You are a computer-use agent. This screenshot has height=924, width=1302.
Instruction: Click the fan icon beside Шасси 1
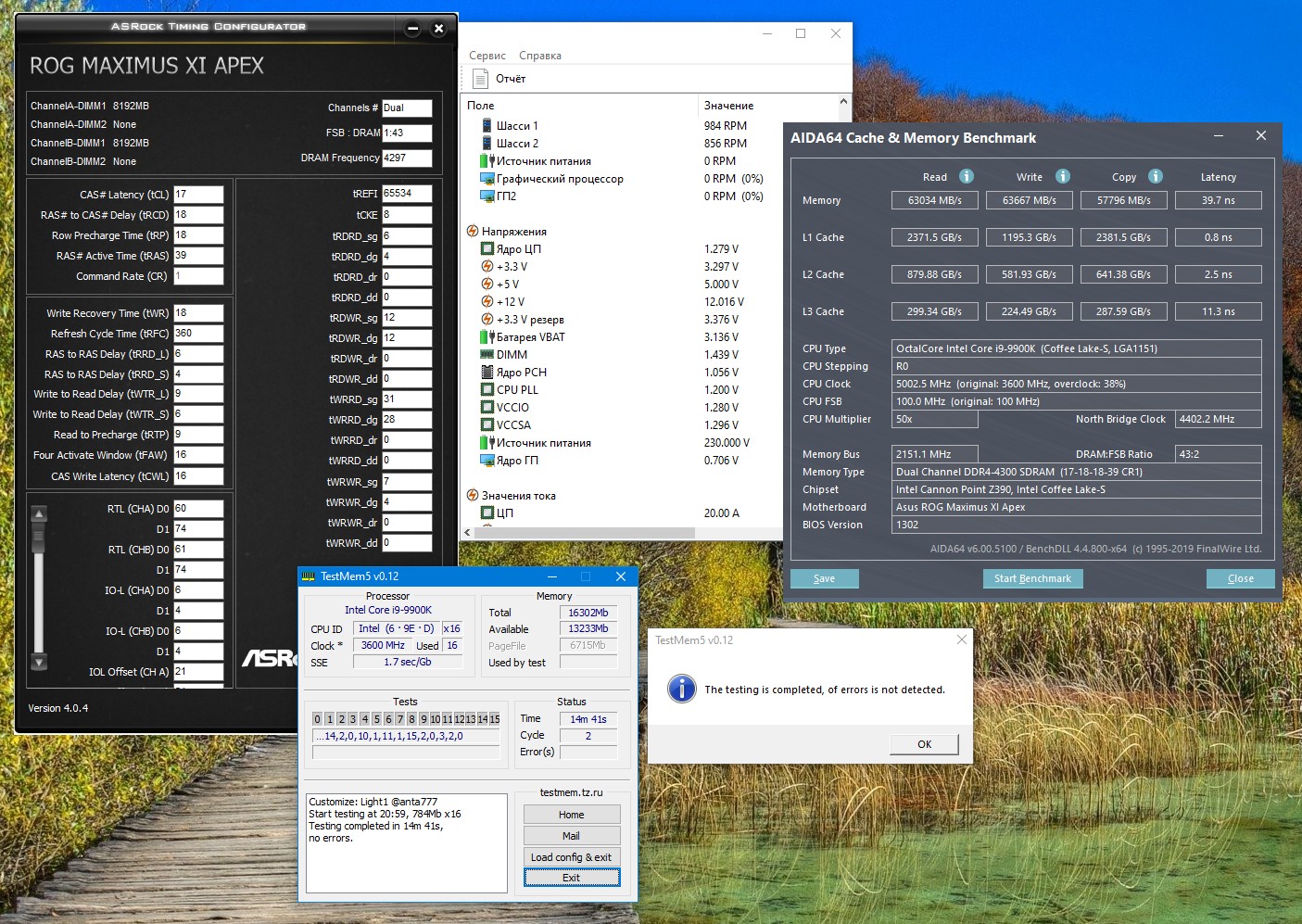[487, 125]
